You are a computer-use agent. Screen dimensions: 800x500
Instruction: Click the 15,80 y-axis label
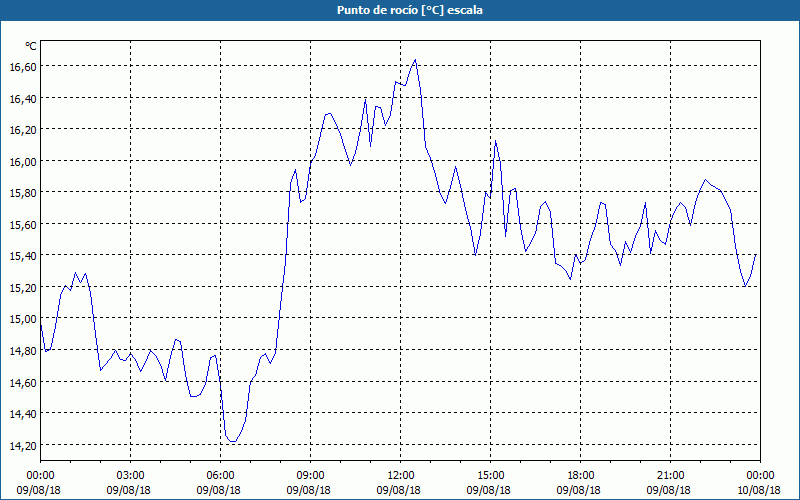pos(23,193)
